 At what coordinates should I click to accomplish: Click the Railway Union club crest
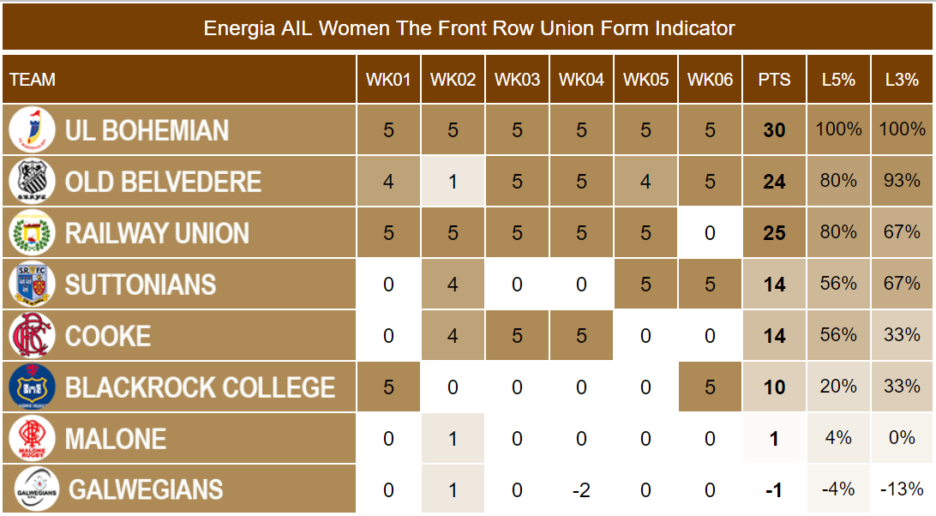(30, 233)
